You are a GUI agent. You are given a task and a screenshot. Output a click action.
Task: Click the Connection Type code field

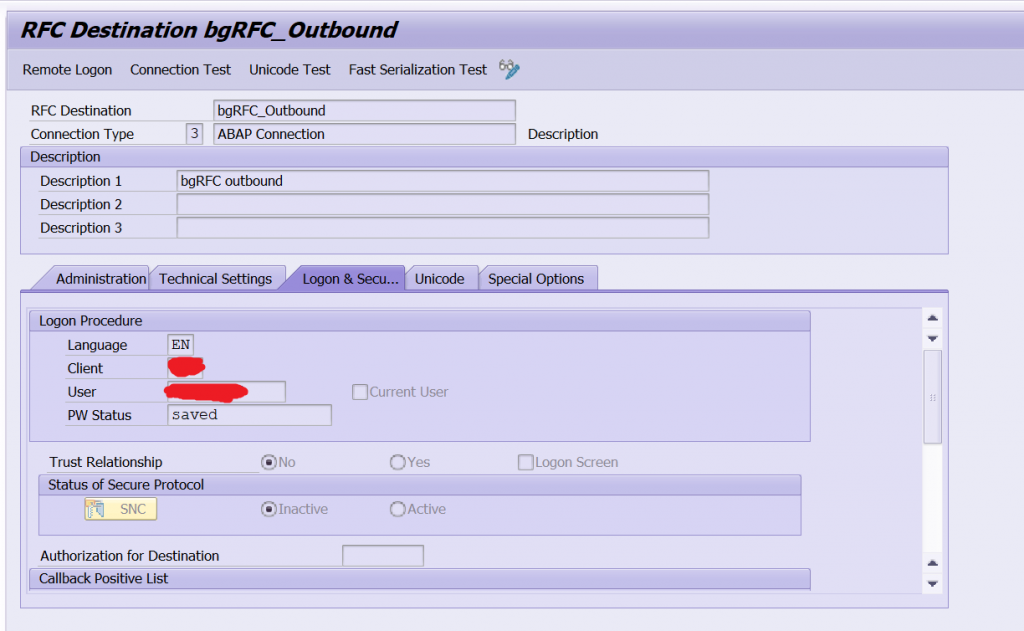click(x=194, y=134)
